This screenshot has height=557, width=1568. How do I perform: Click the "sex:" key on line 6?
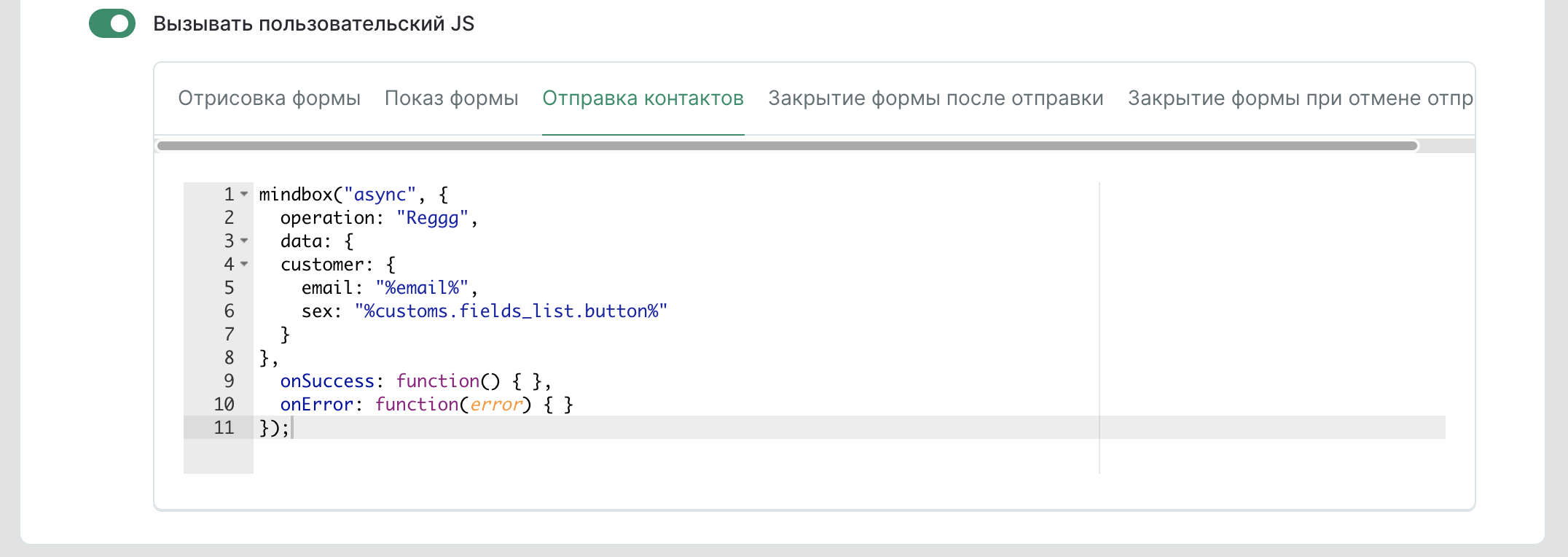coord(321,311)
